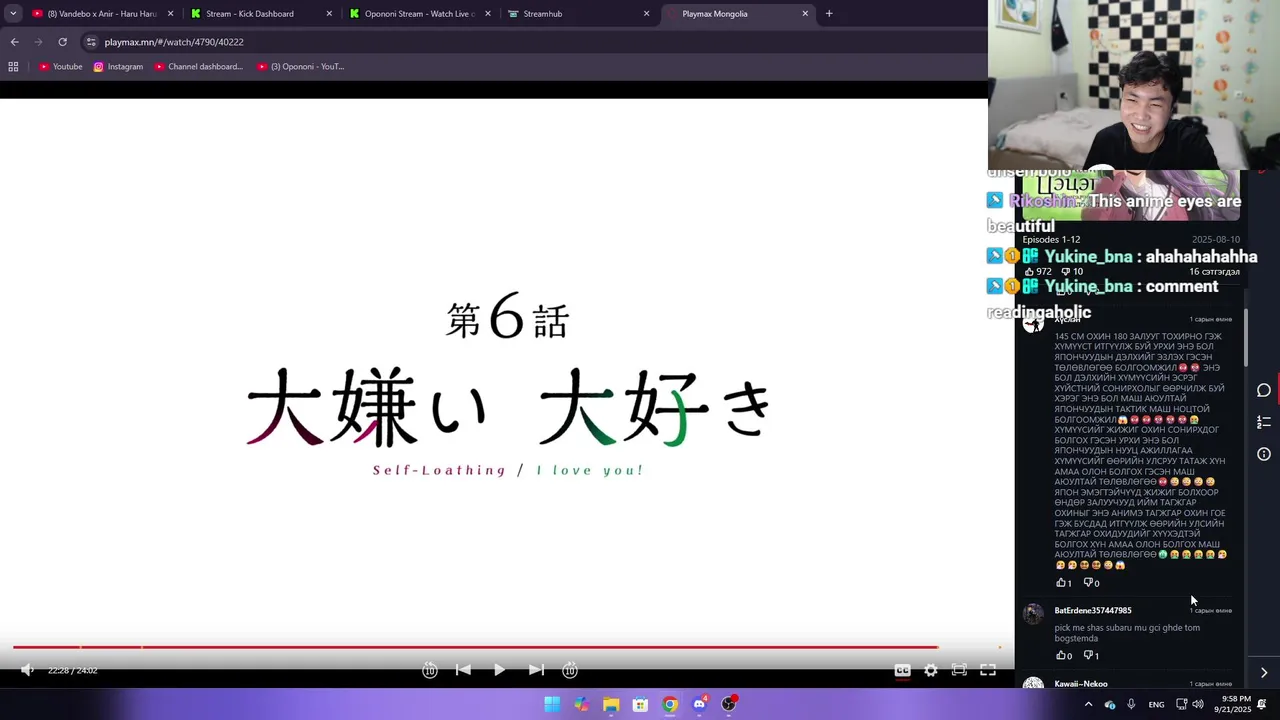Open Channel dashboard bookmark
The image size is (1280, 720).
point(199,67)
